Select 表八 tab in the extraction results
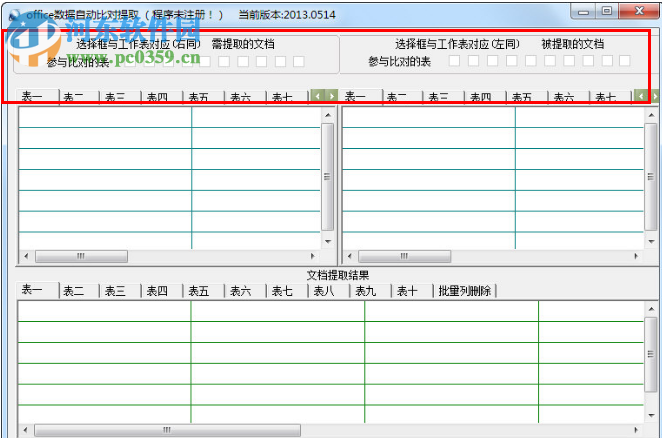662x438 pixels. pos(328,291)
